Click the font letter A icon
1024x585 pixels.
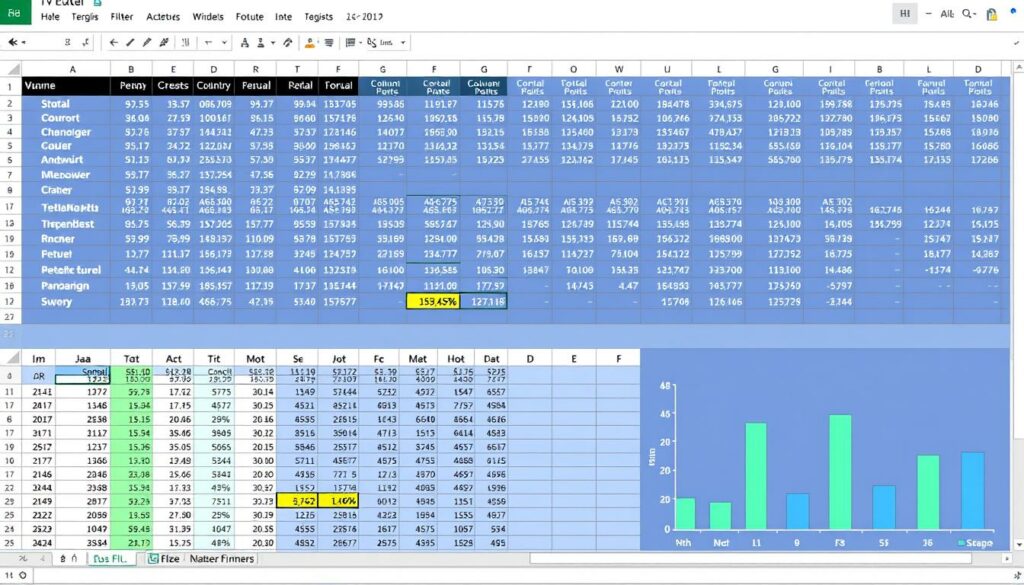(245, 42)
